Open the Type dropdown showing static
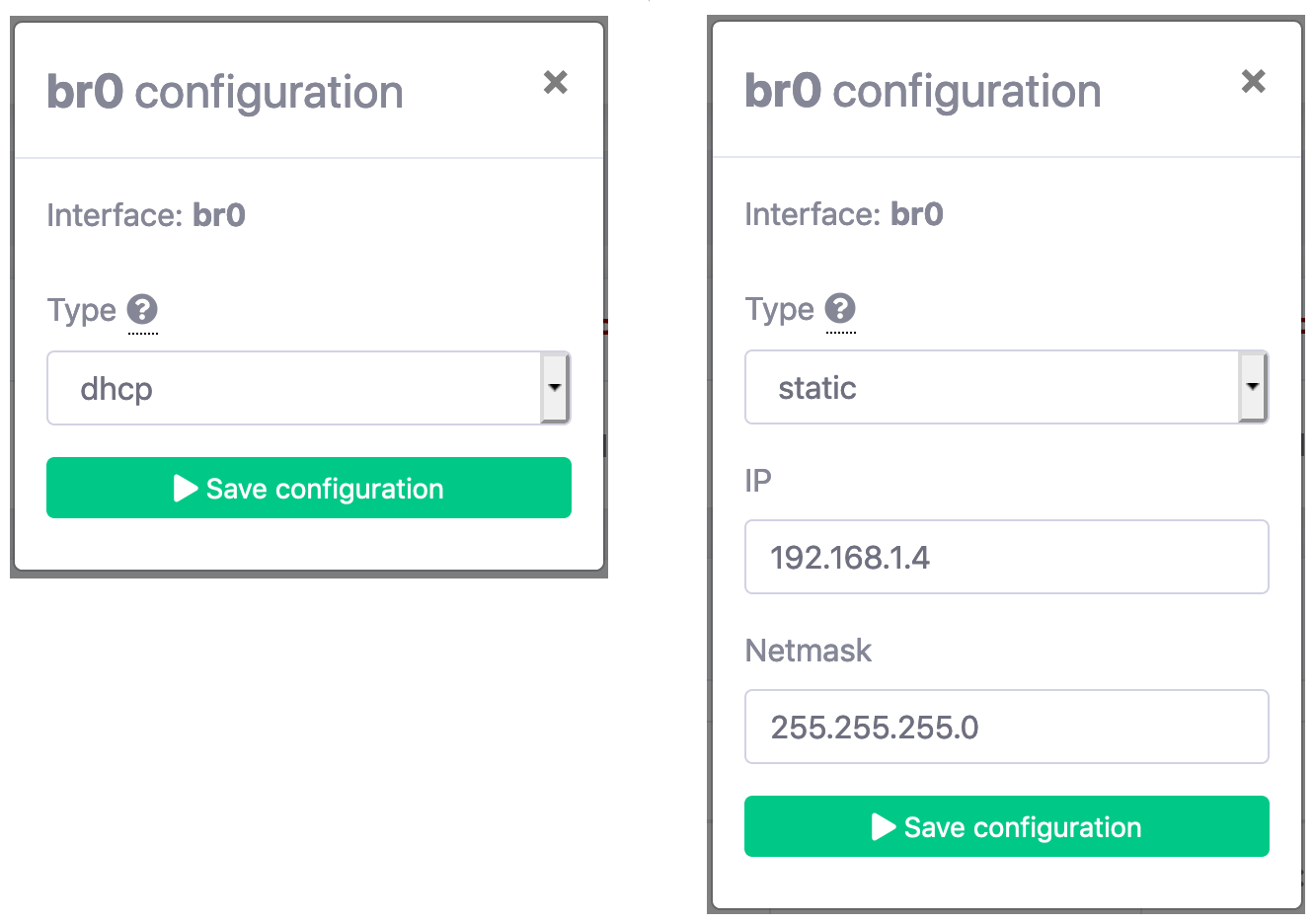 (991, 387)
